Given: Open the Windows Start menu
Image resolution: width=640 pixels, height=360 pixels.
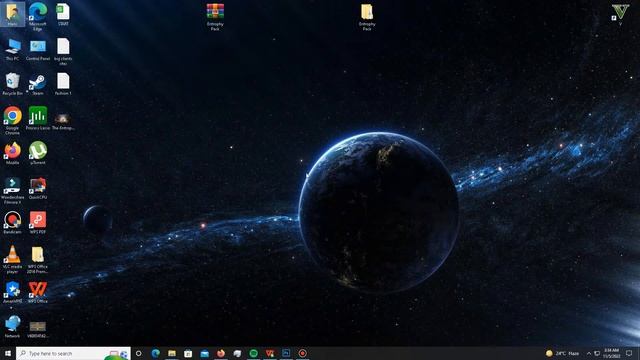Looking at the screenshot, I should coord(8,353).
